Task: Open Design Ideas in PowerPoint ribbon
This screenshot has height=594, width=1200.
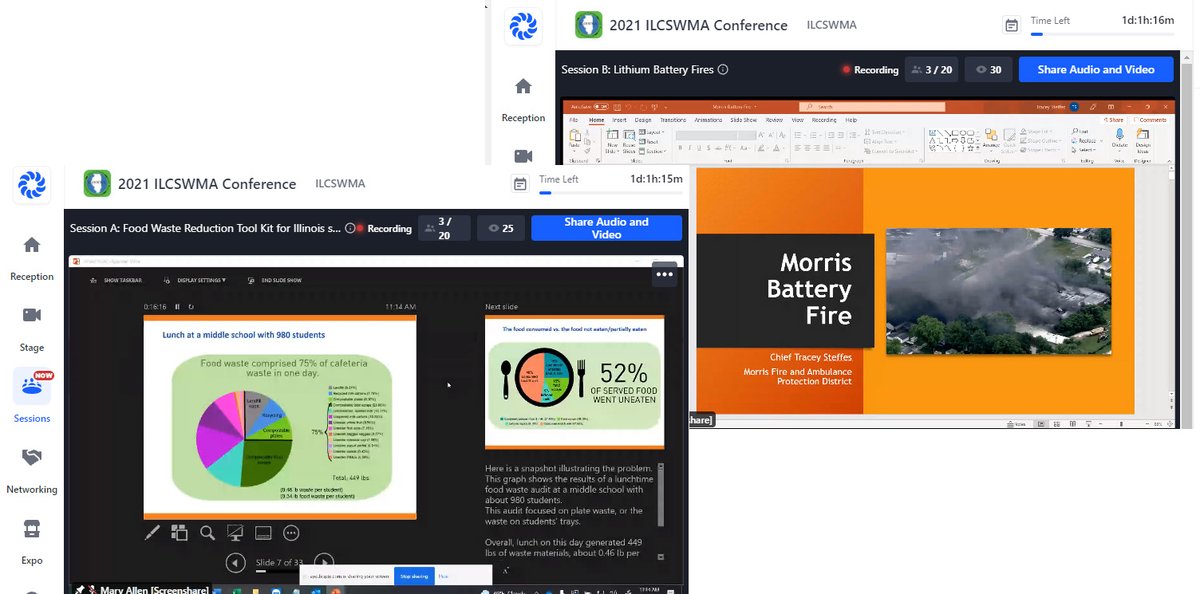Action: pos(1143,140)
